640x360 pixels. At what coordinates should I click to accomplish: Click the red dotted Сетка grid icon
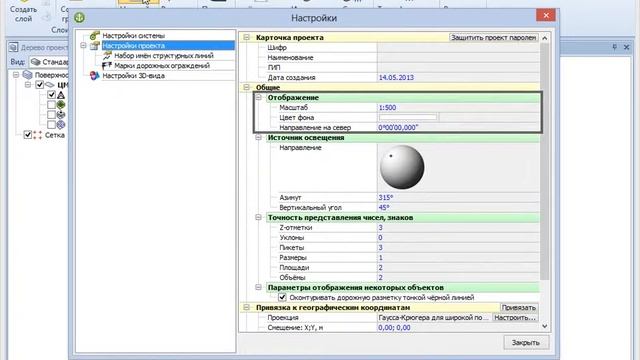38,135
